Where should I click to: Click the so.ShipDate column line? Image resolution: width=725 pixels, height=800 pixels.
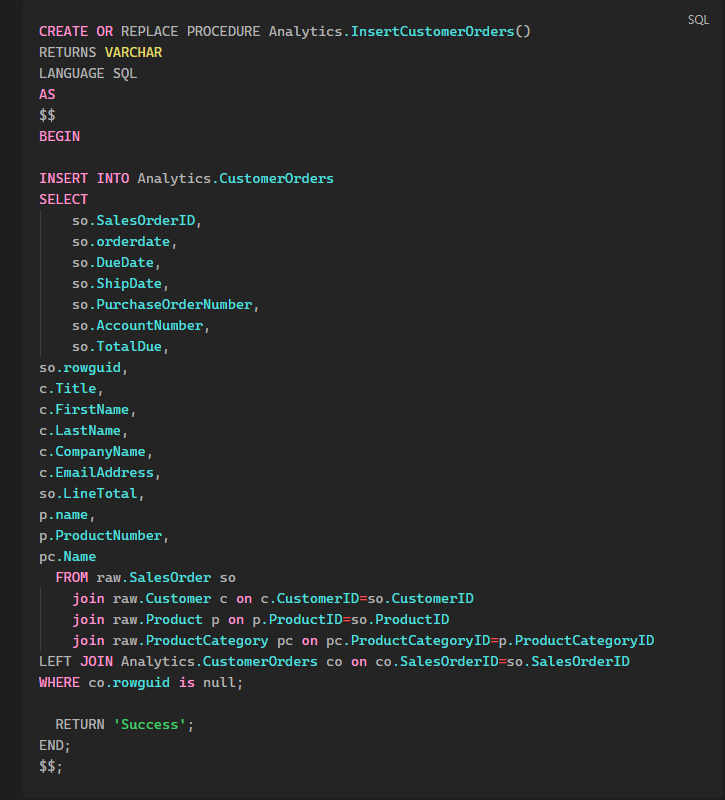120,283
